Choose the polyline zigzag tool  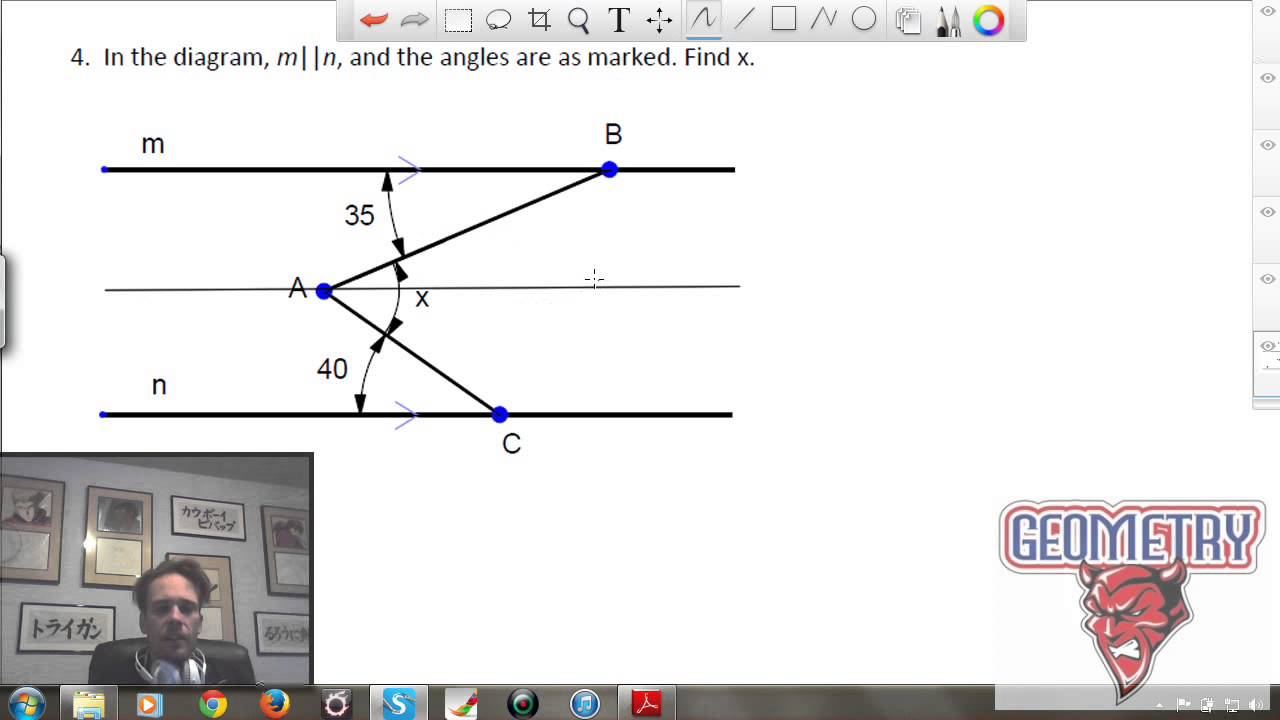point(824,20)
